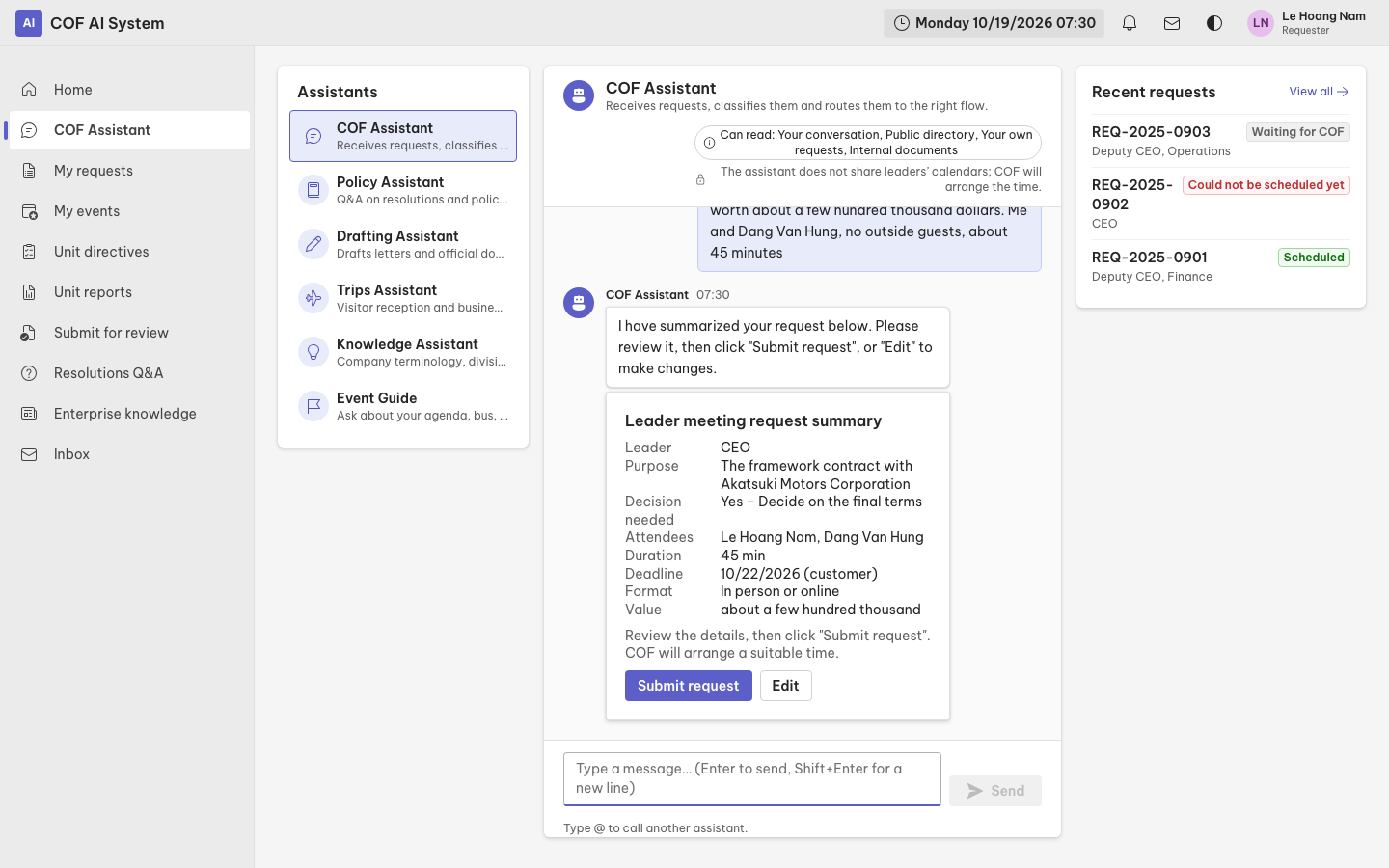This screenshot has height=868, width=1389.
Task: Open the mail envelope icon in header
Action: (1172, 23)
